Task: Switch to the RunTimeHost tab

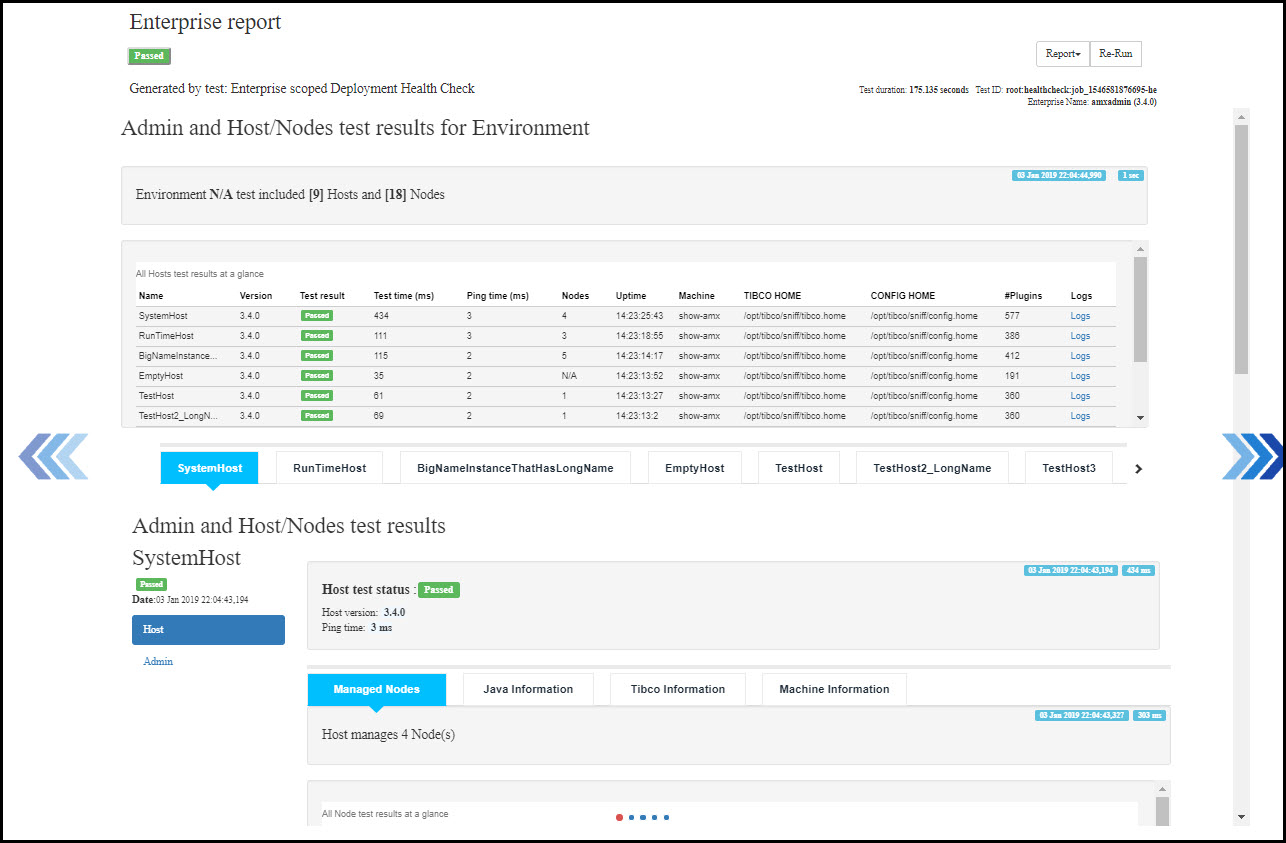Action: 329,468
